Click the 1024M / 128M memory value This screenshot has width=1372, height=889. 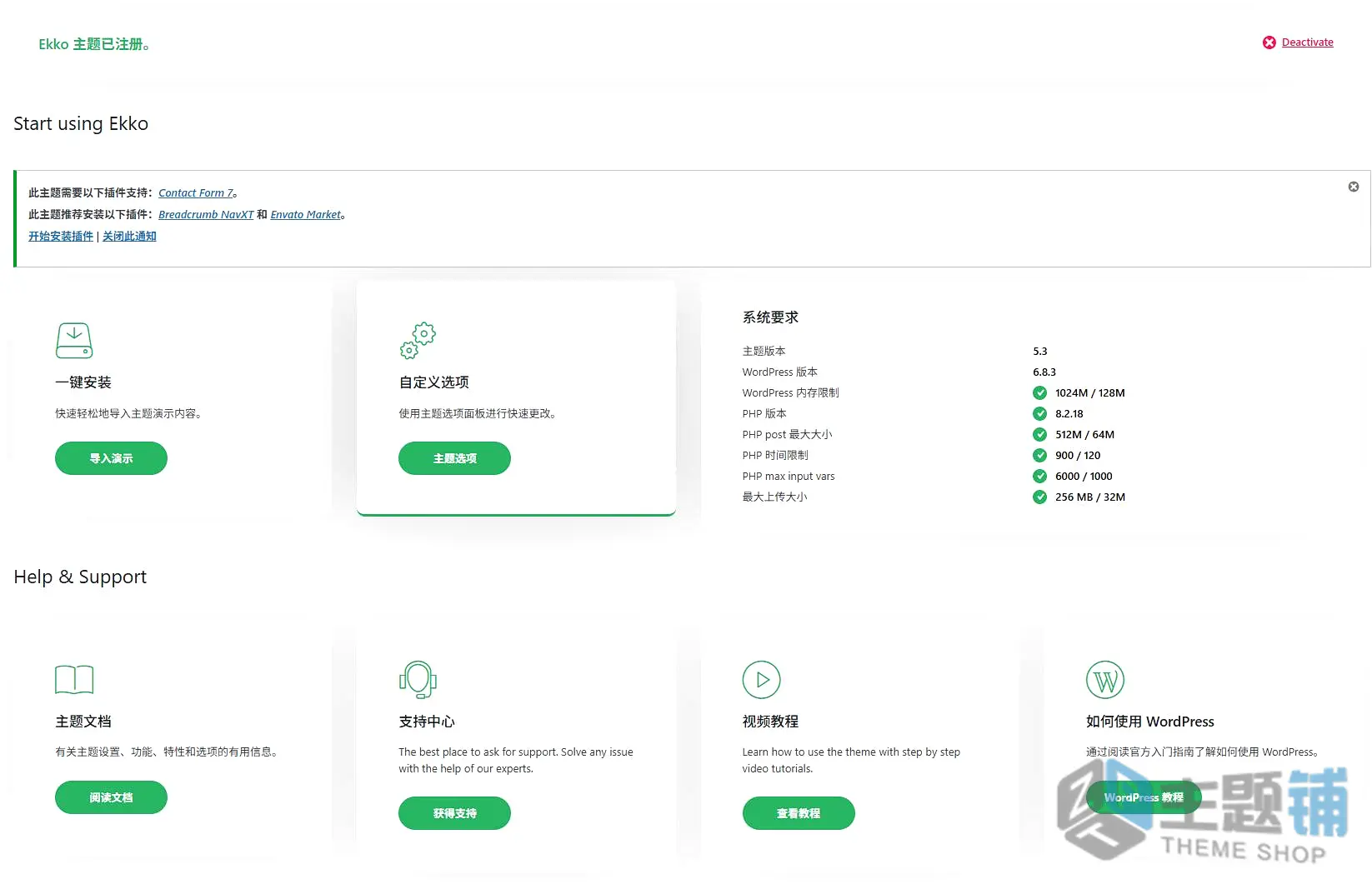click(x=1090, y=393)
